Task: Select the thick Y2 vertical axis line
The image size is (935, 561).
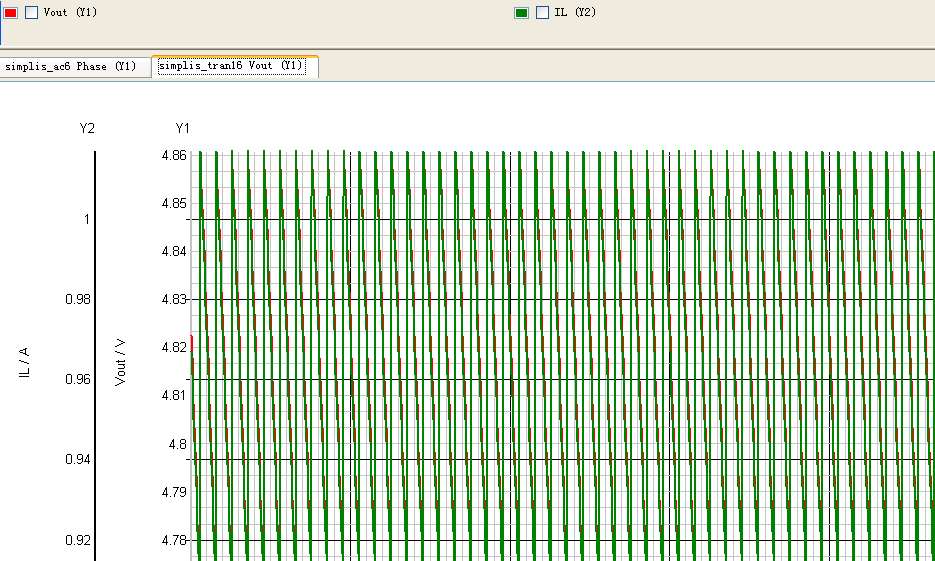Action: [x=95, y=350]
